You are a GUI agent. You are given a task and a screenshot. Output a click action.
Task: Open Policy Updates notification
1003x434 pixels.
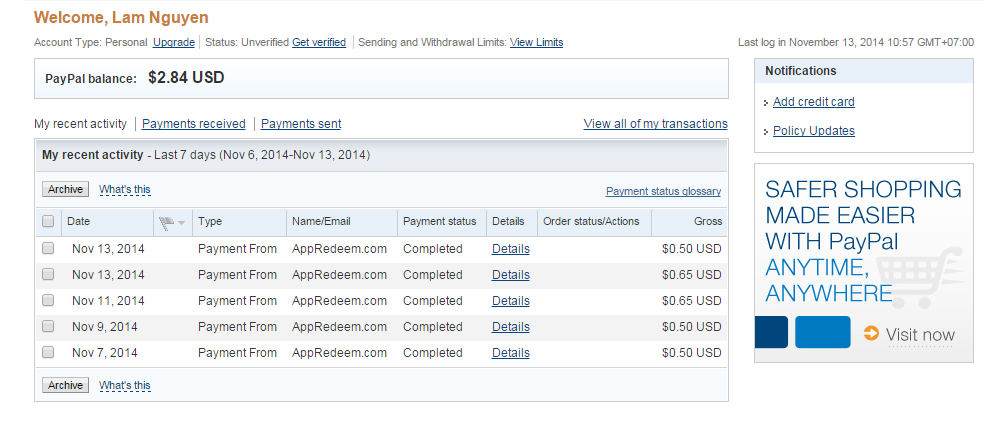(813, 131)
